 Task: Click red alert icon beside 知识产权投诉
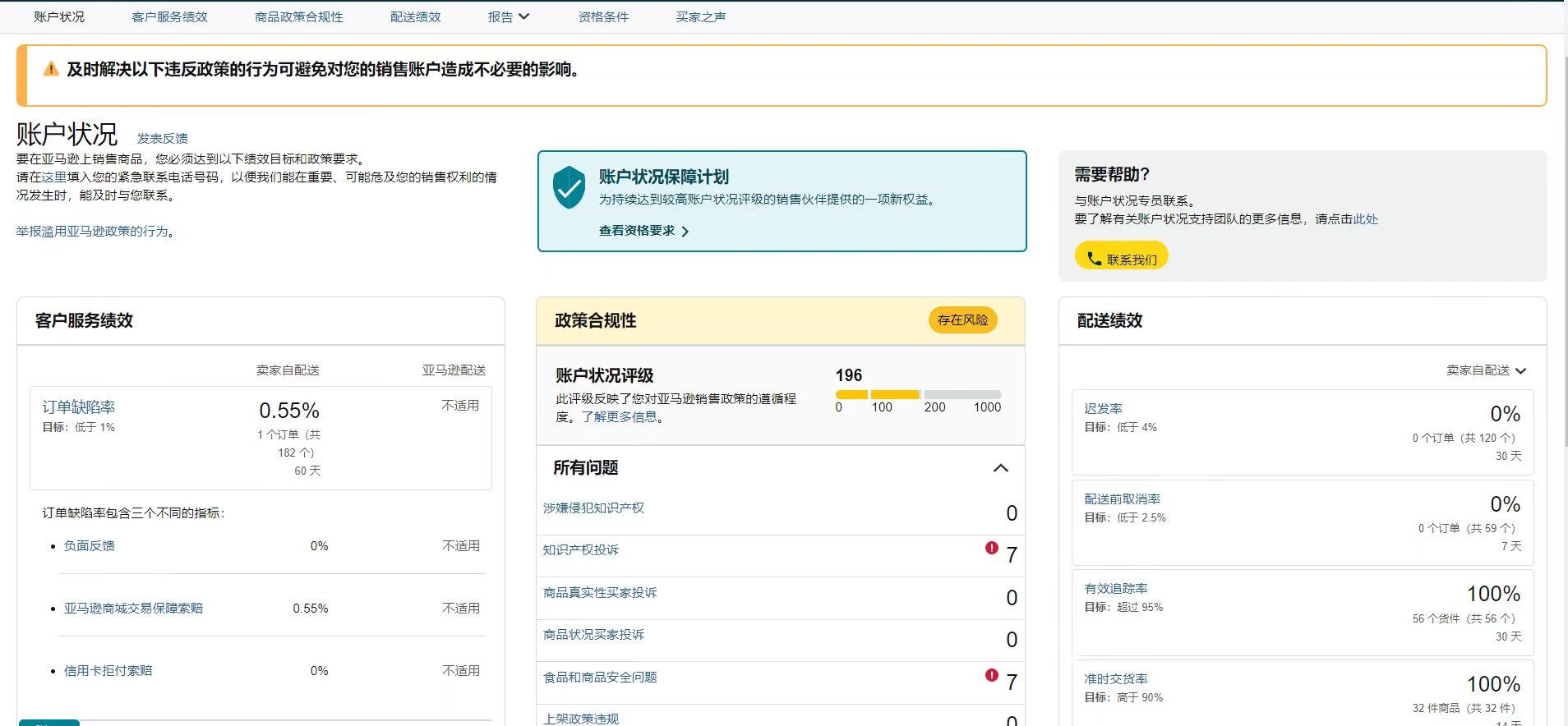click(x=992, y=548)
